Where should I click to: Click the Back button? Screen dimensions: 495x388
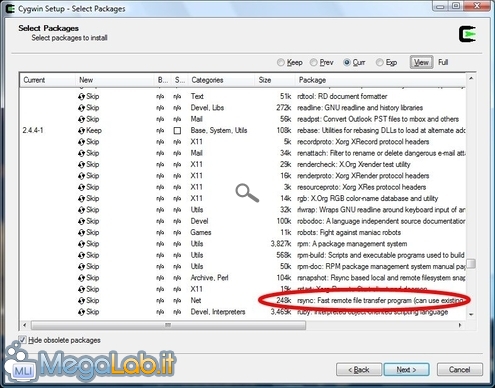359,370
